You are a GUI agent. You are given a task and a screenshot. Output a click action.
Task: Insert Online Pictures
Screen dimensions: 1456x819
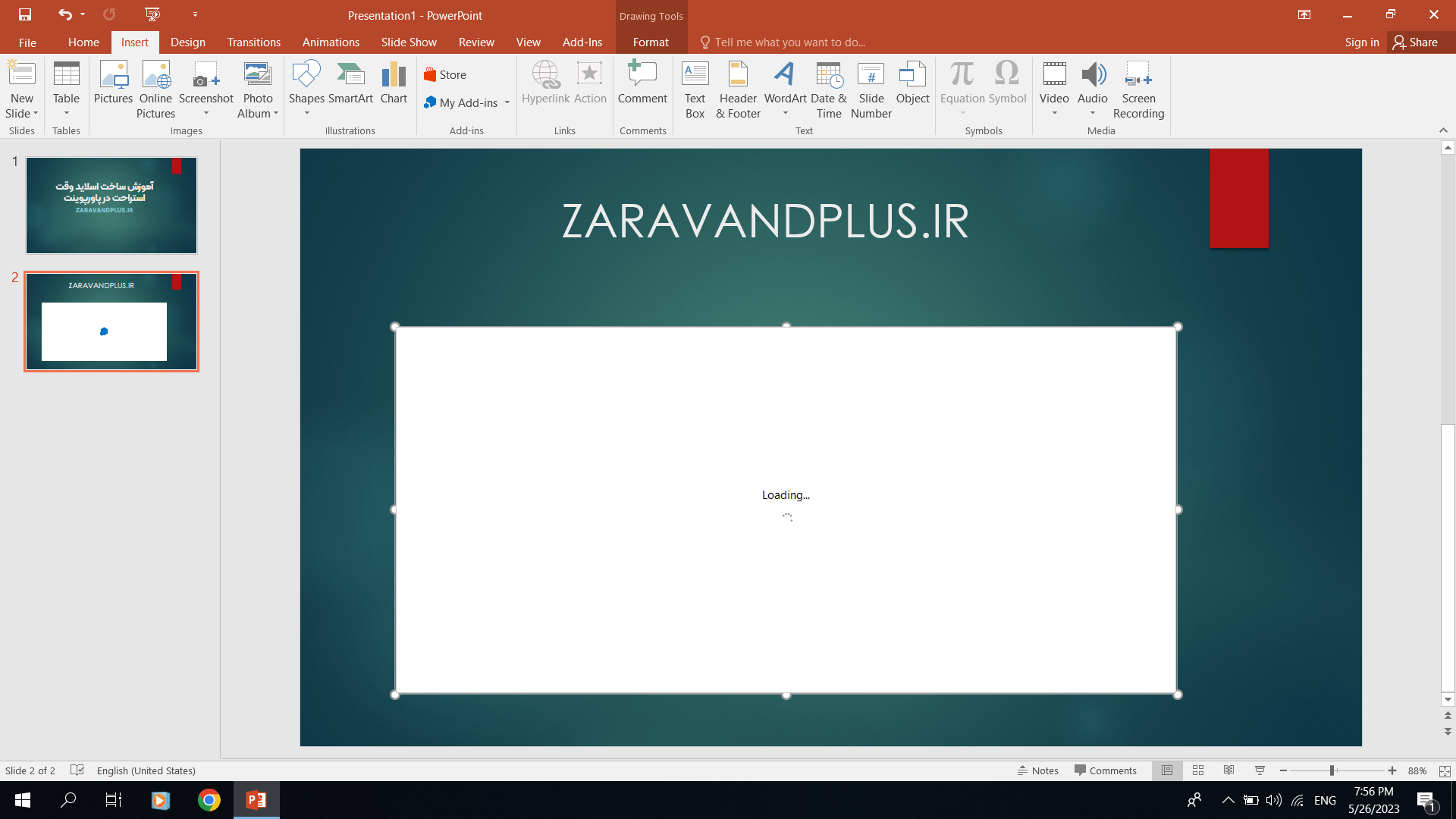click(x=155, y=89)
